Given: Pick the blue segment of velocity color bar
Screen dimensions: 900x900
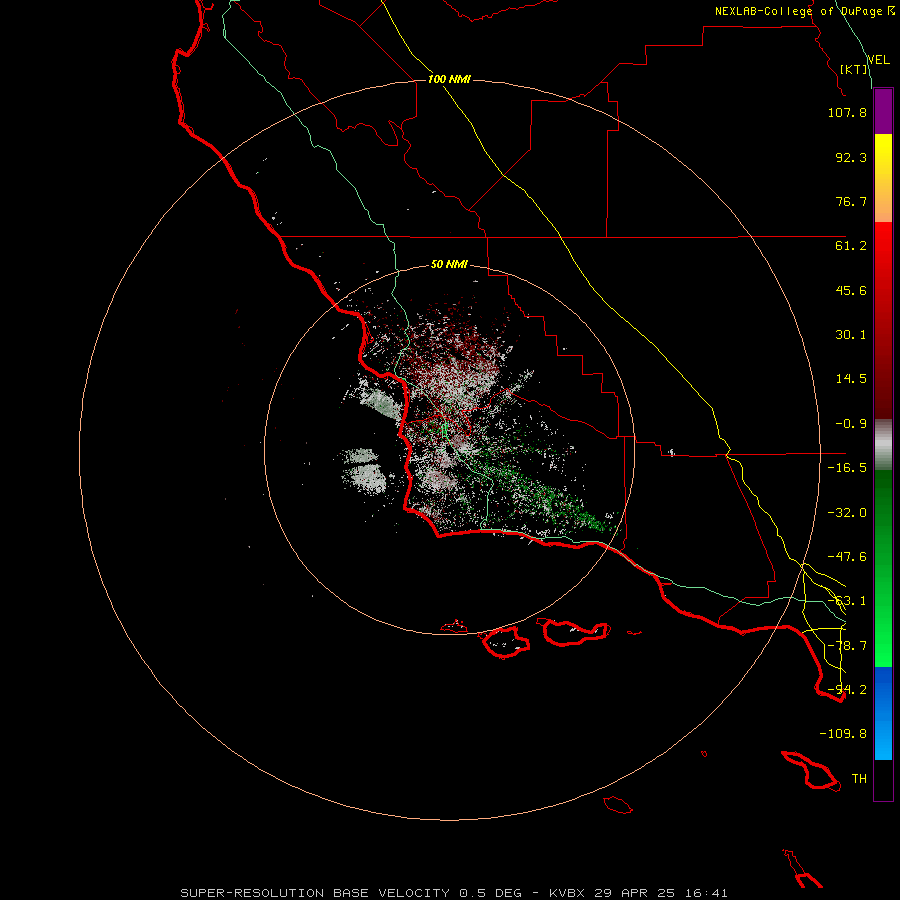Looking at the screenshot, I should [883, 713].
